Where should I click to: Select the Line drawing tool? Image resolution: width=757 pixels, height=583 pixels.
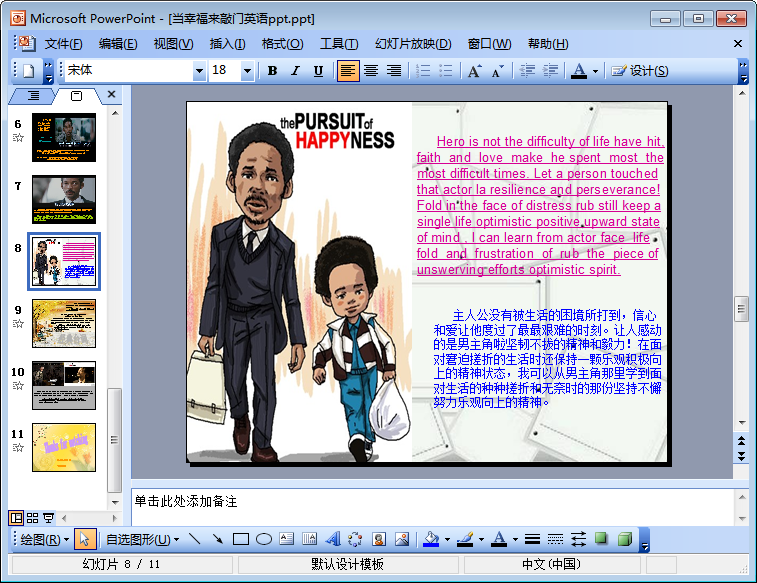click(x=195, y=539)
